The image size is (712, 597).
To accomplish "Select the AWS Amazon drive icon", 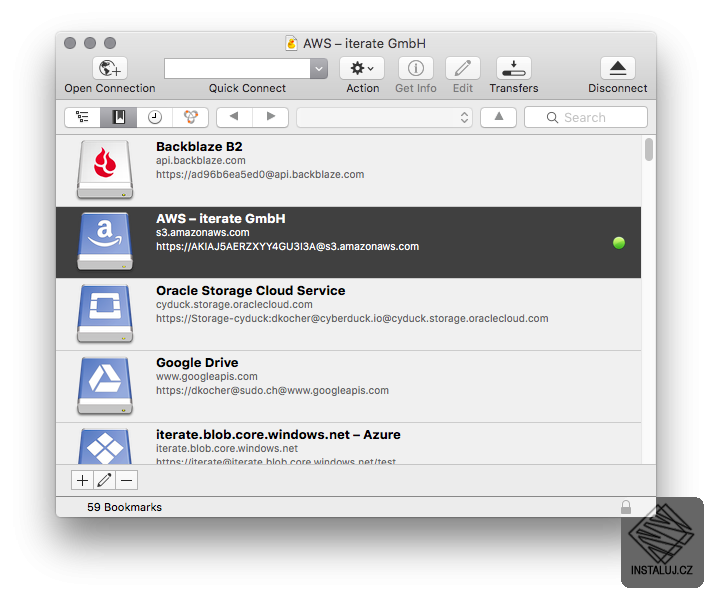I will tap(105, 241).
